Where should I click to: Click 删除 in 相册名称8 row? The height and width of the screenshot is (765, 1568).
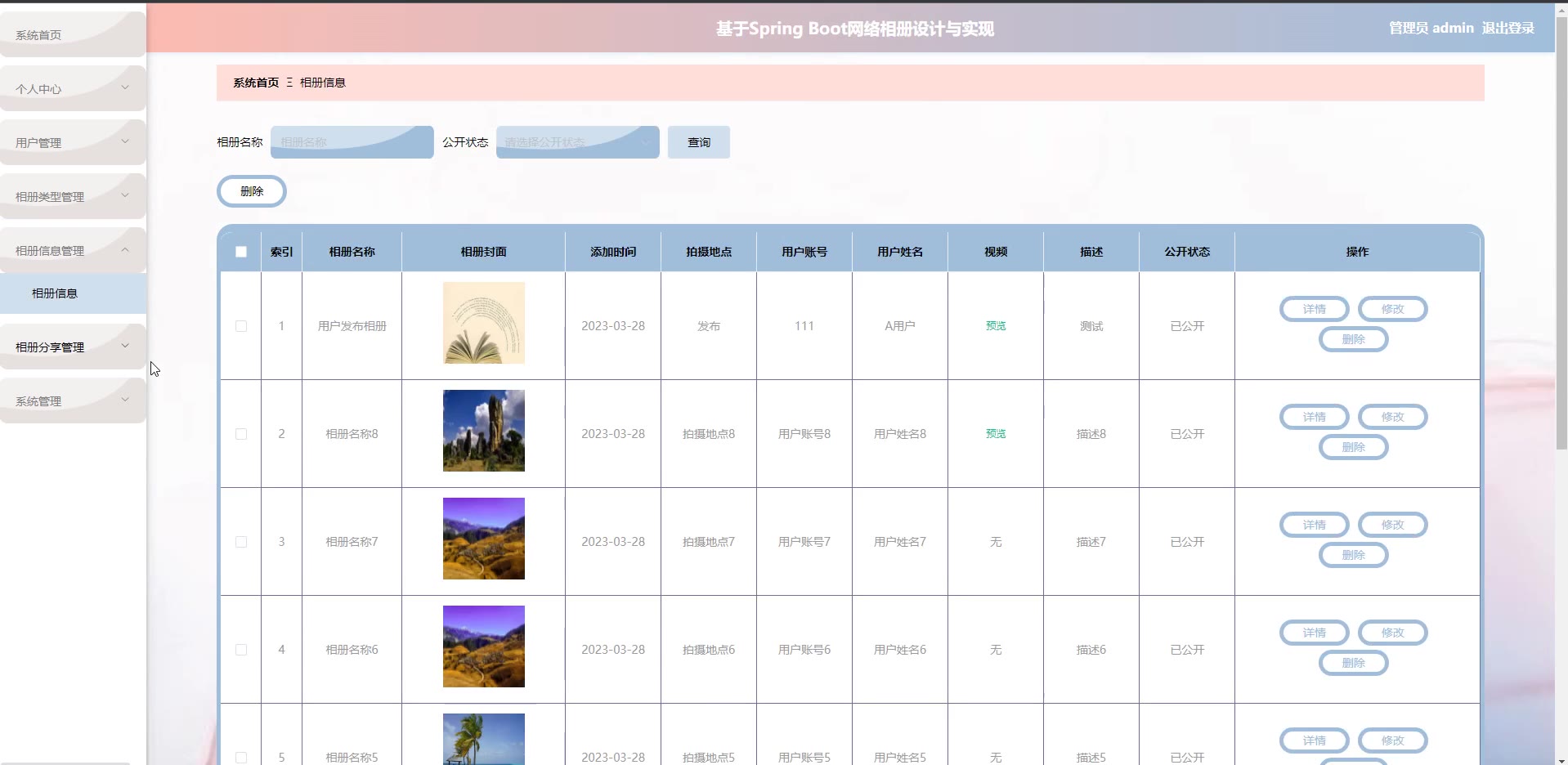pos(1353,447)
